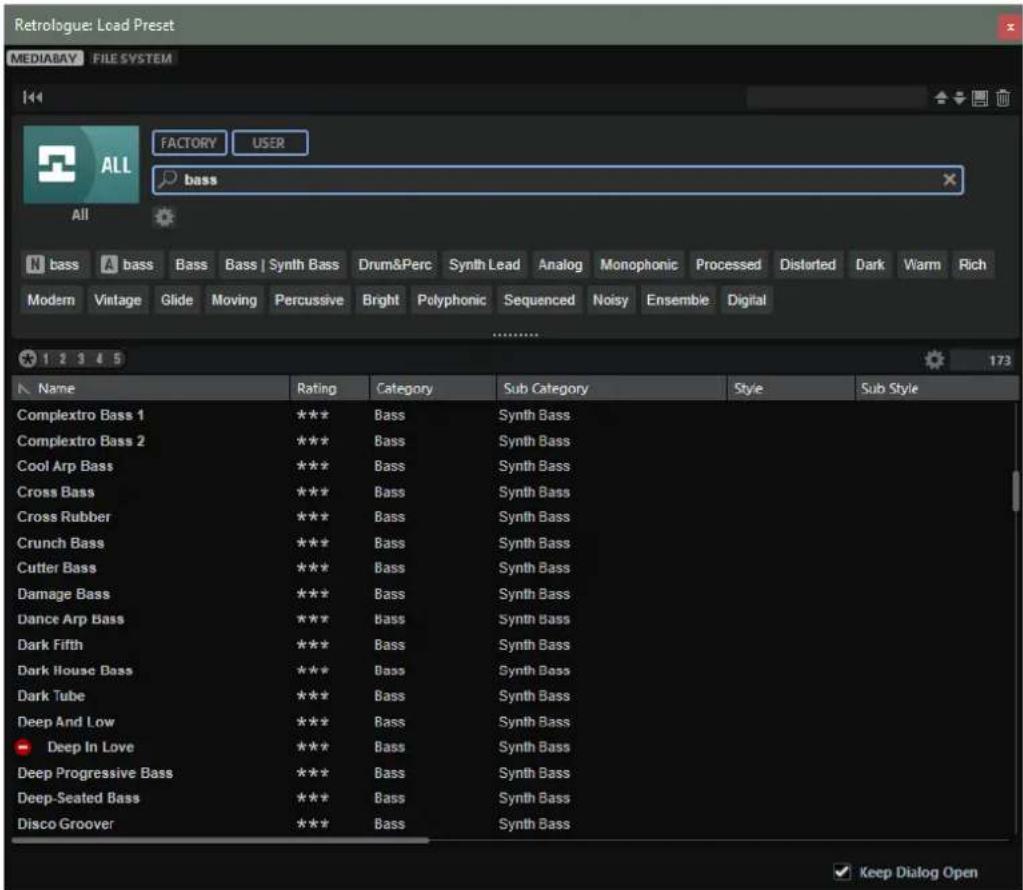Viewport: 1023px width, 890px height.
Task: Toggle the USER content filter
Action: (269, 143)
